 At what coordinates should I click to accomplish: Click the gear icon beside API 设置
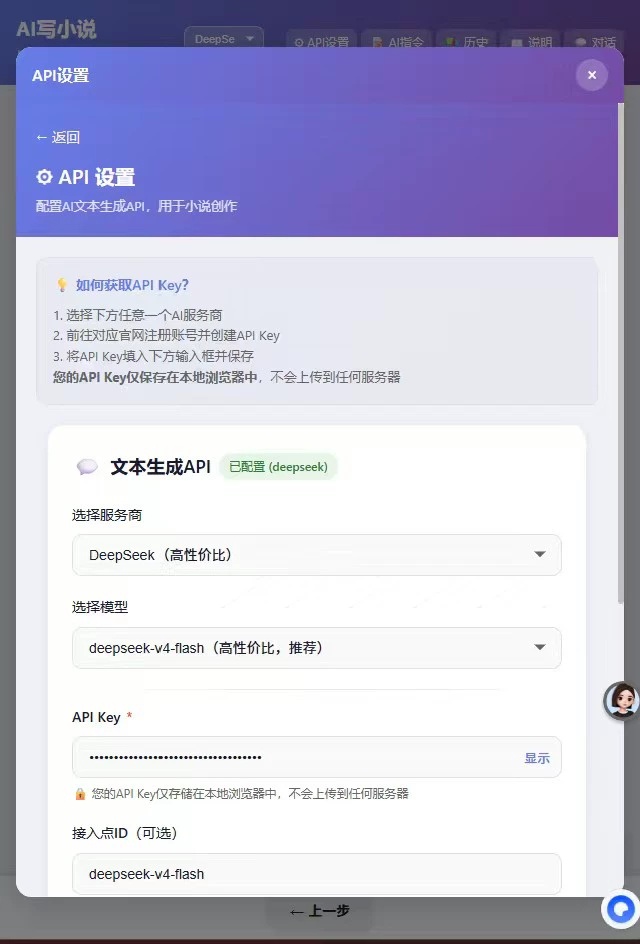44,177
